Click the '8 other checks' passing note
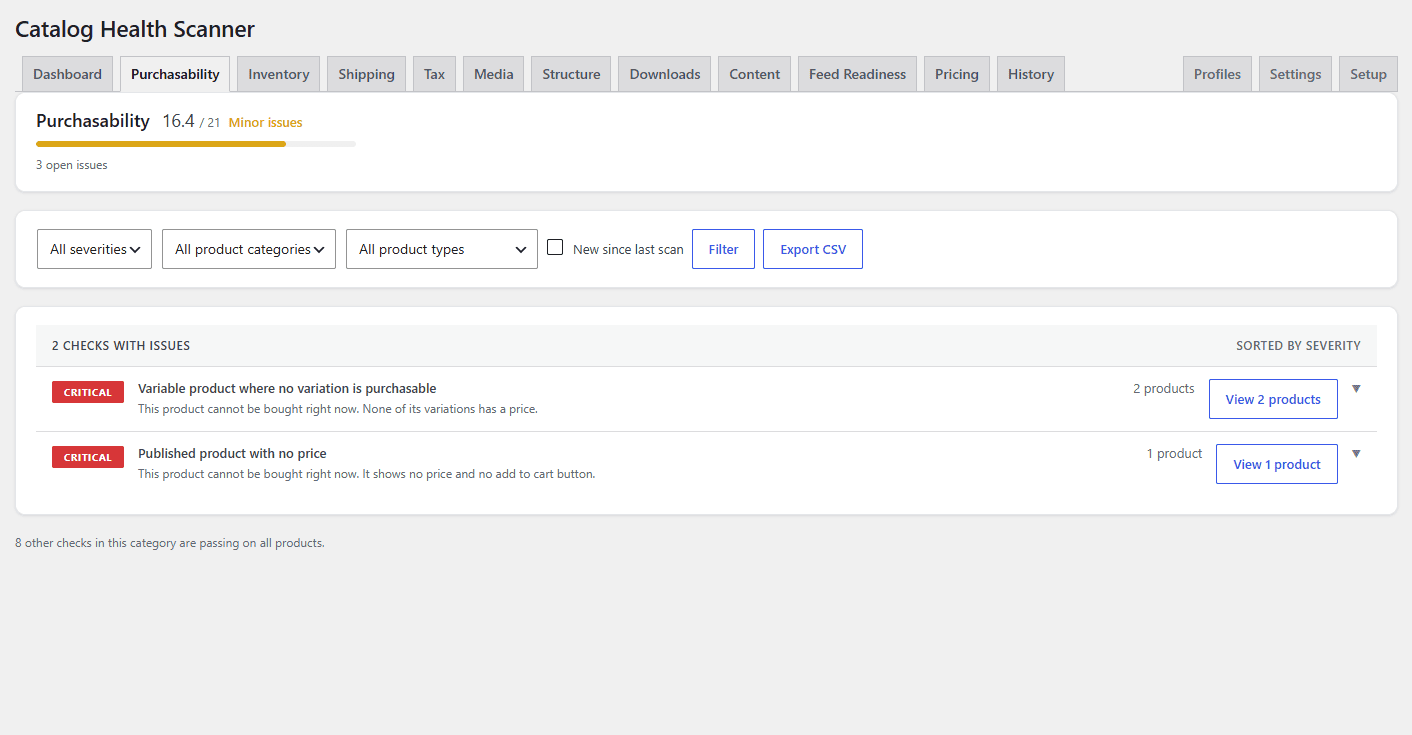Image resolution: width=1412 pixels, height=735 pixels. coord(170,543)
